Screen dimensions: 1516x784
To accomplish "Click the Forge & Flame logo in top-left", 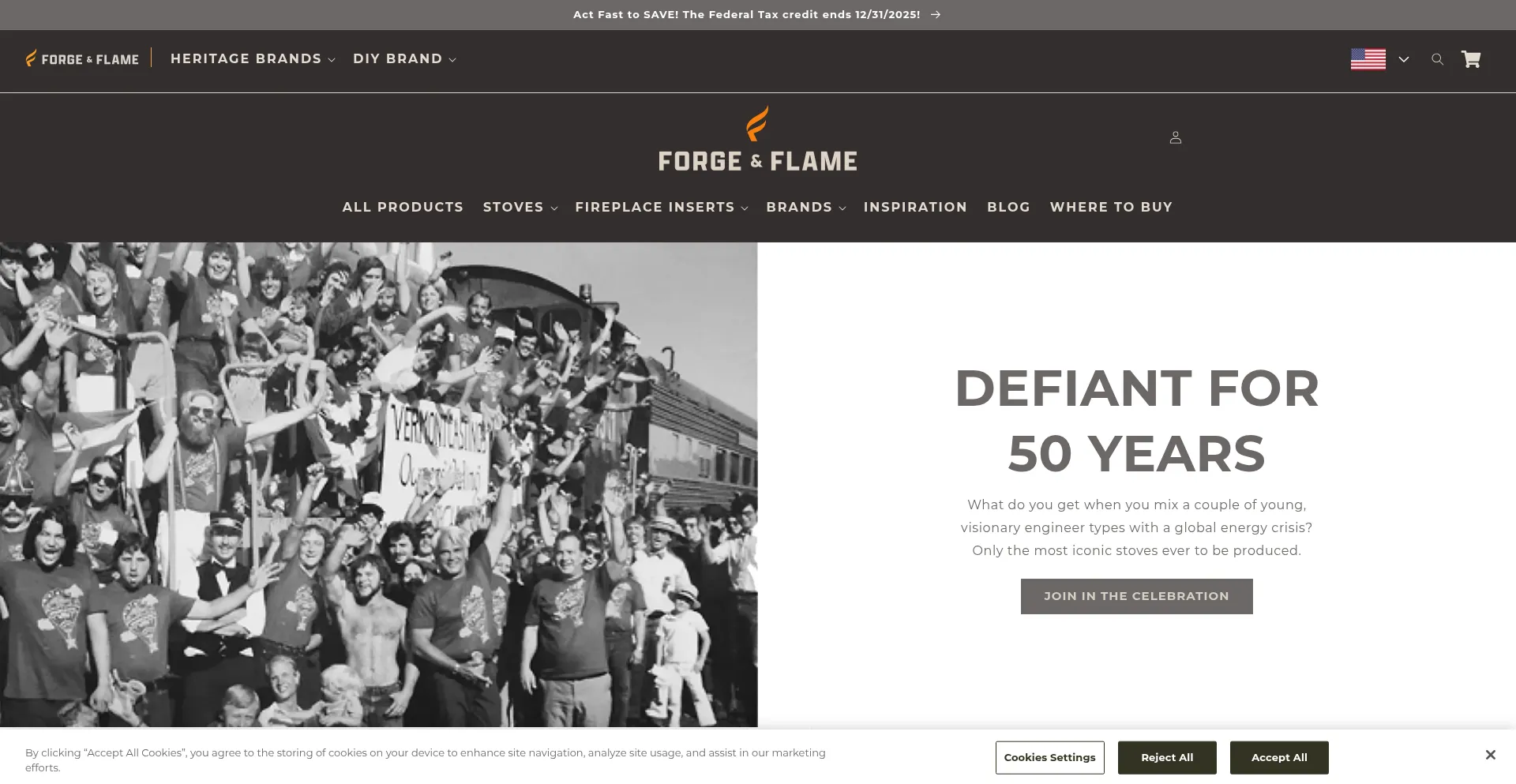I will [82, 59].
